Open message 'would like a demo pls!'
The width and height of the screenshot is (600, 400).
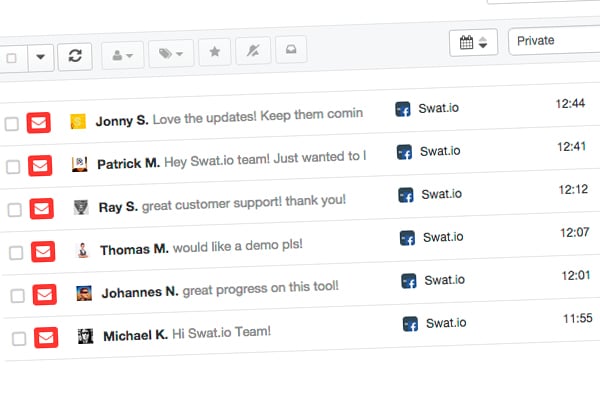click(238, 246)
